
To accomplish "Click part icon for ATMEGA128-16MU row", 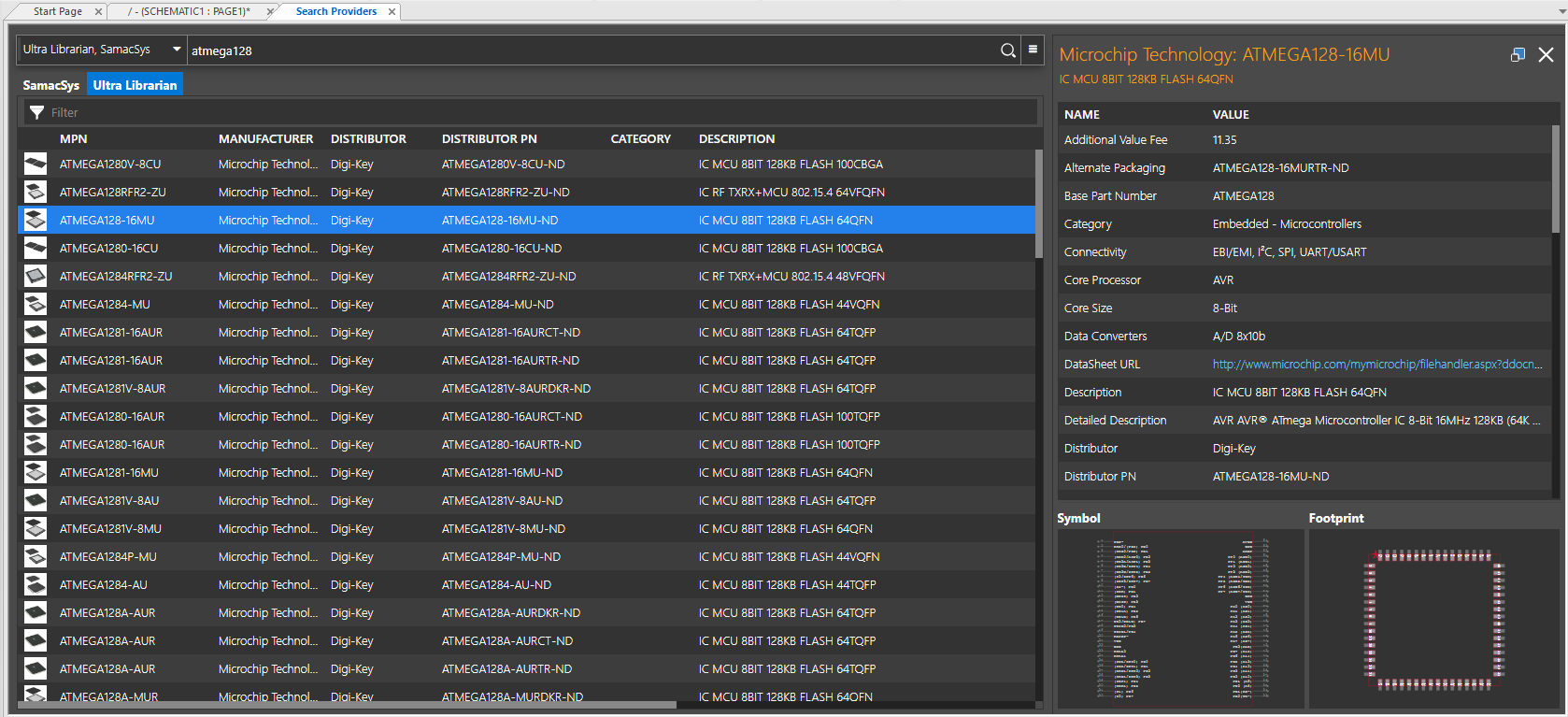I will click(x=36, y=220).
